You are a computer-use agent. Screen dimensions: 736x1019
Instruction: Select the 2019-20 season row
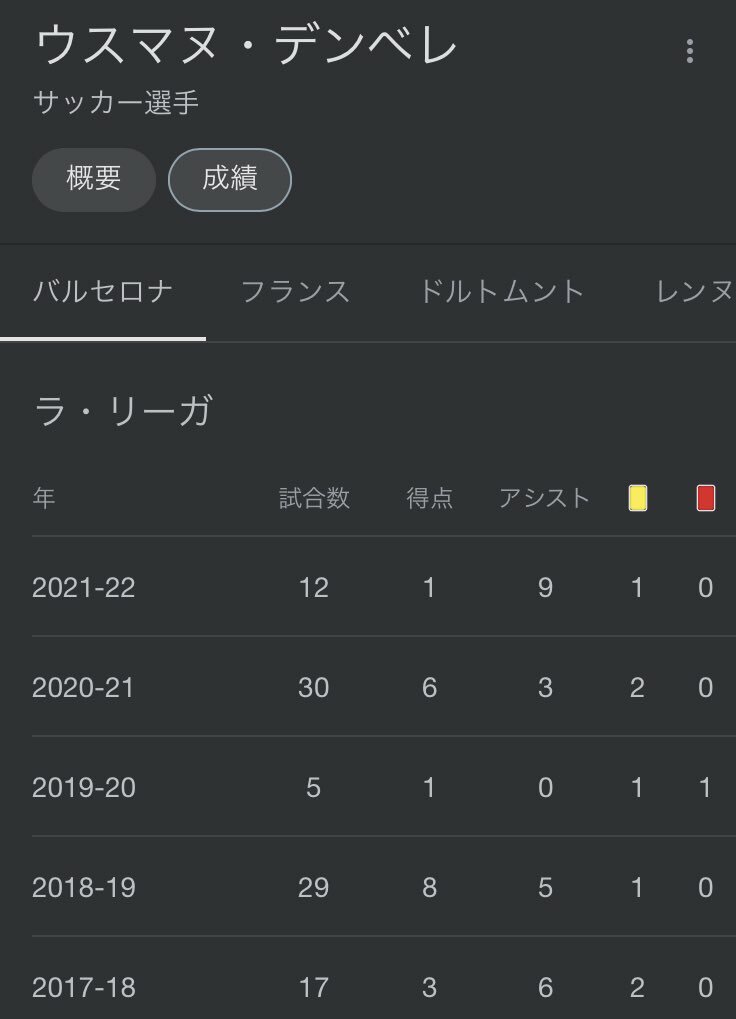tap(383, 787)
